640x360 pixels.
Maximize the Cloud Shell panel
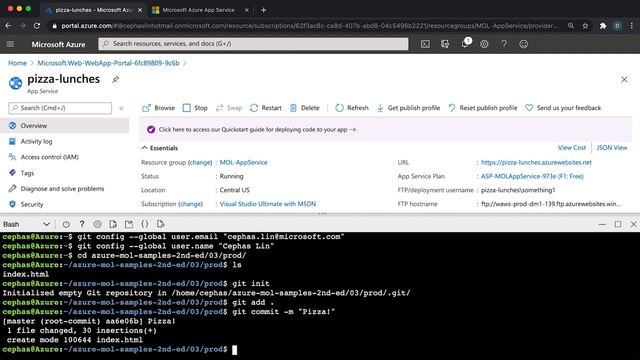pyautogui.click(x=618, y=224)
